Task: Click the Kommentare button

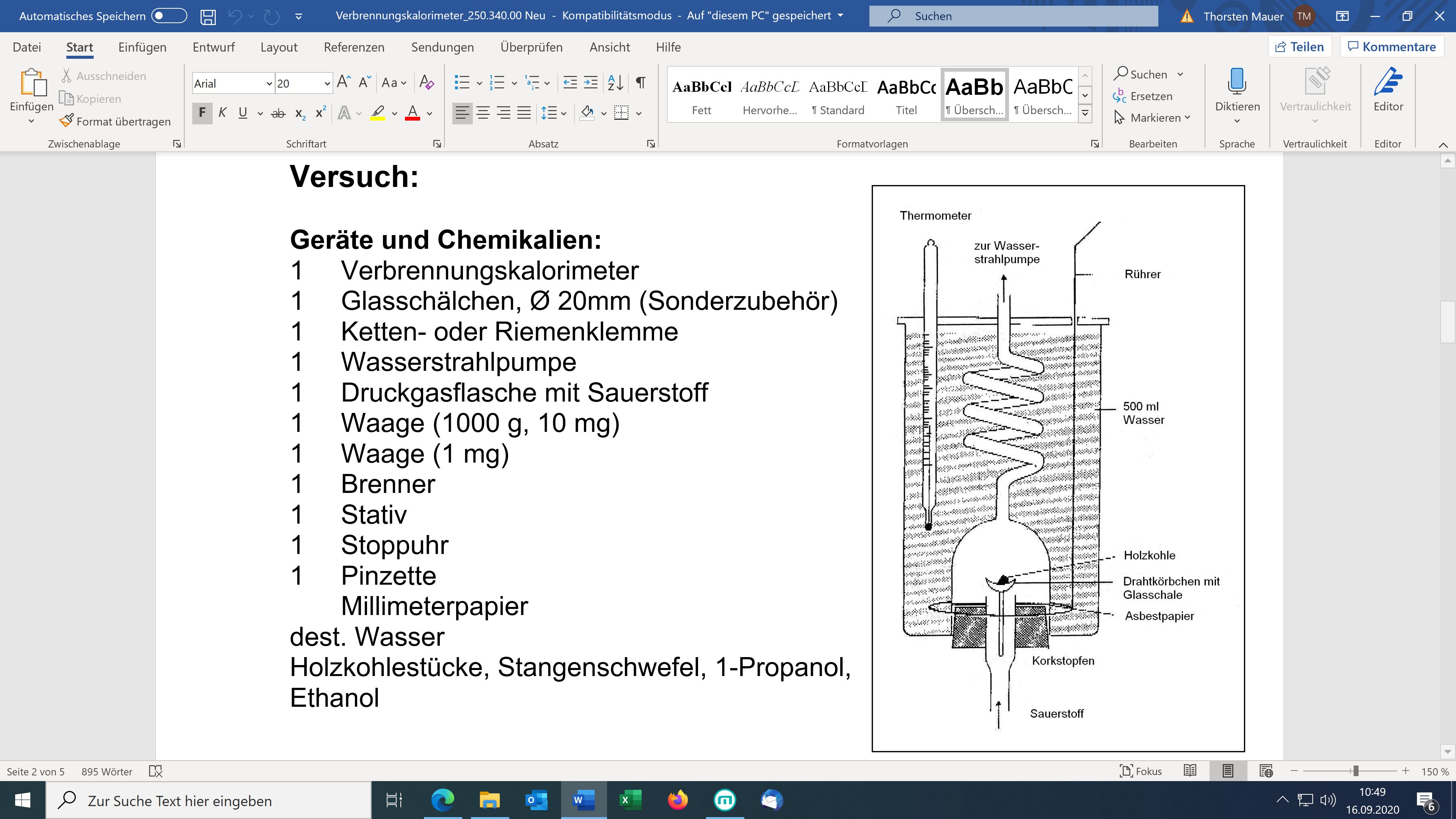Action: coord(1392,46)
